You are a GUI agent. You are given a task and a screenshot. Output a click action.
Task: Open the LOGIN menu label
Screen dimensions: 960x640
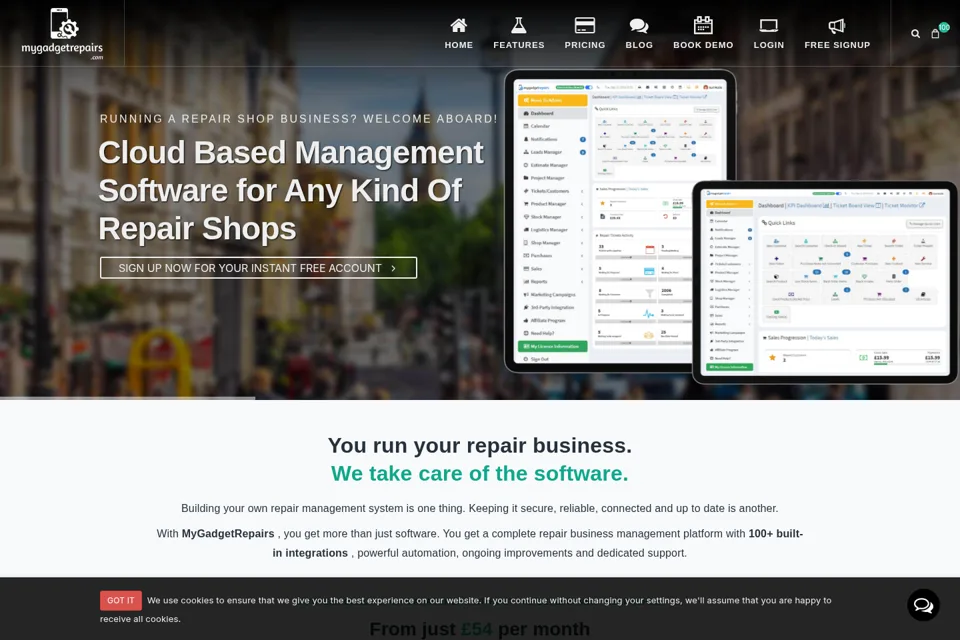tap(768, 45)
